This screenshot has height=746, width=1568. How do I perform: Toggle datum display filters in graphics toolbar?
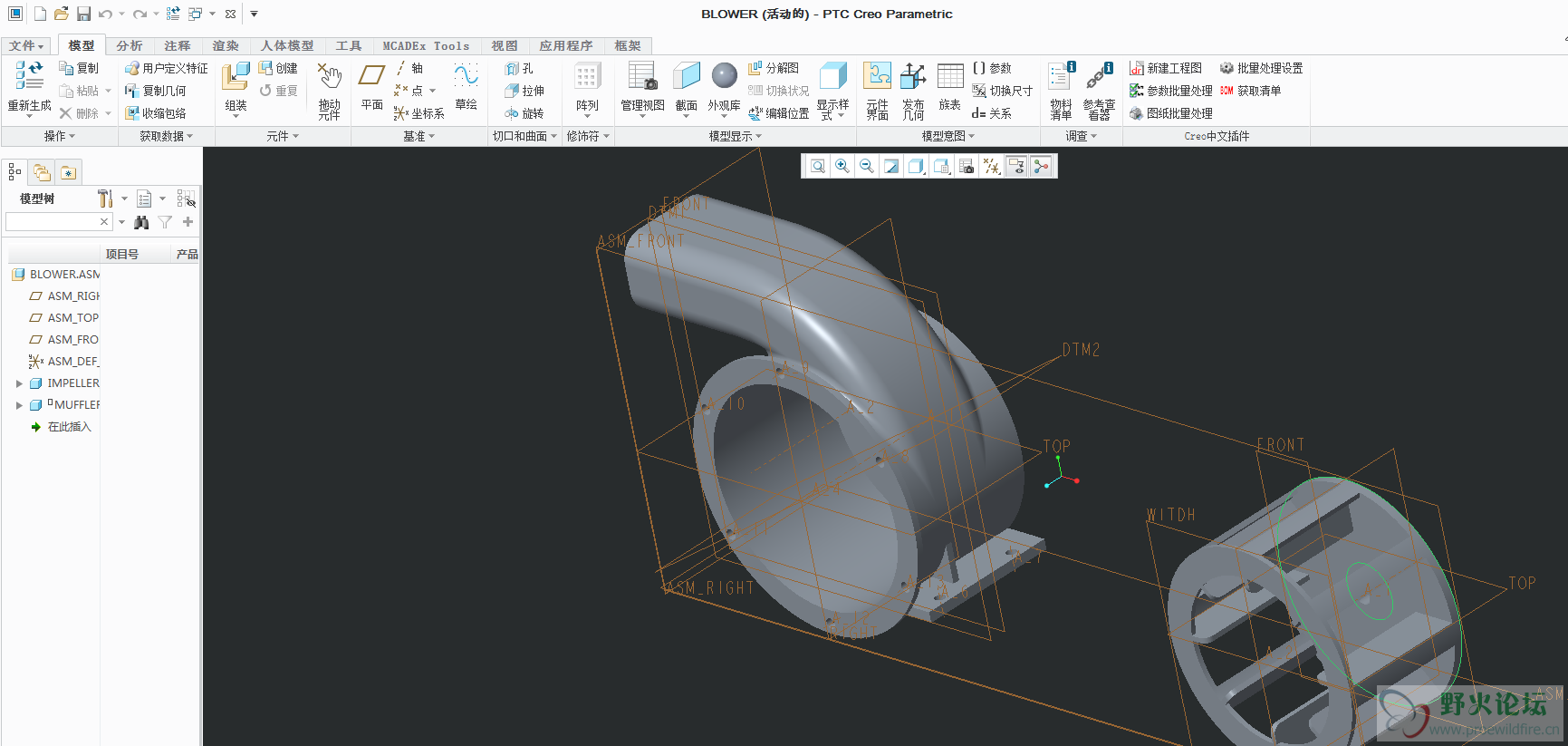point(992,166)
